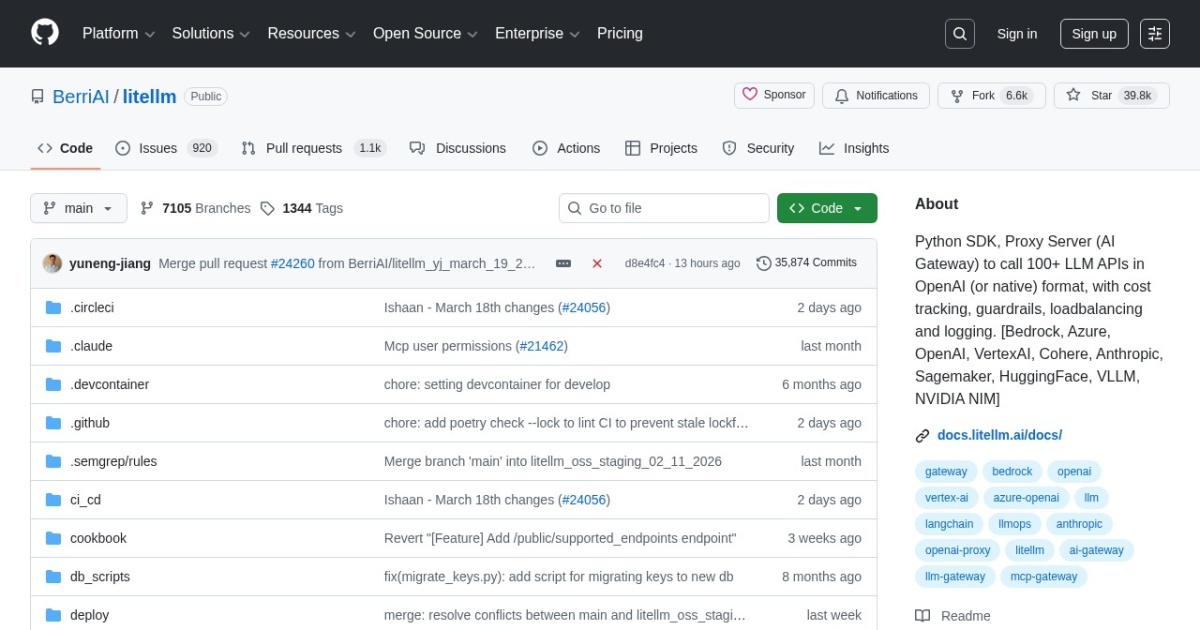Click the Go to file search field
The height and width of the screenshot is (630, 1200).
664,208
